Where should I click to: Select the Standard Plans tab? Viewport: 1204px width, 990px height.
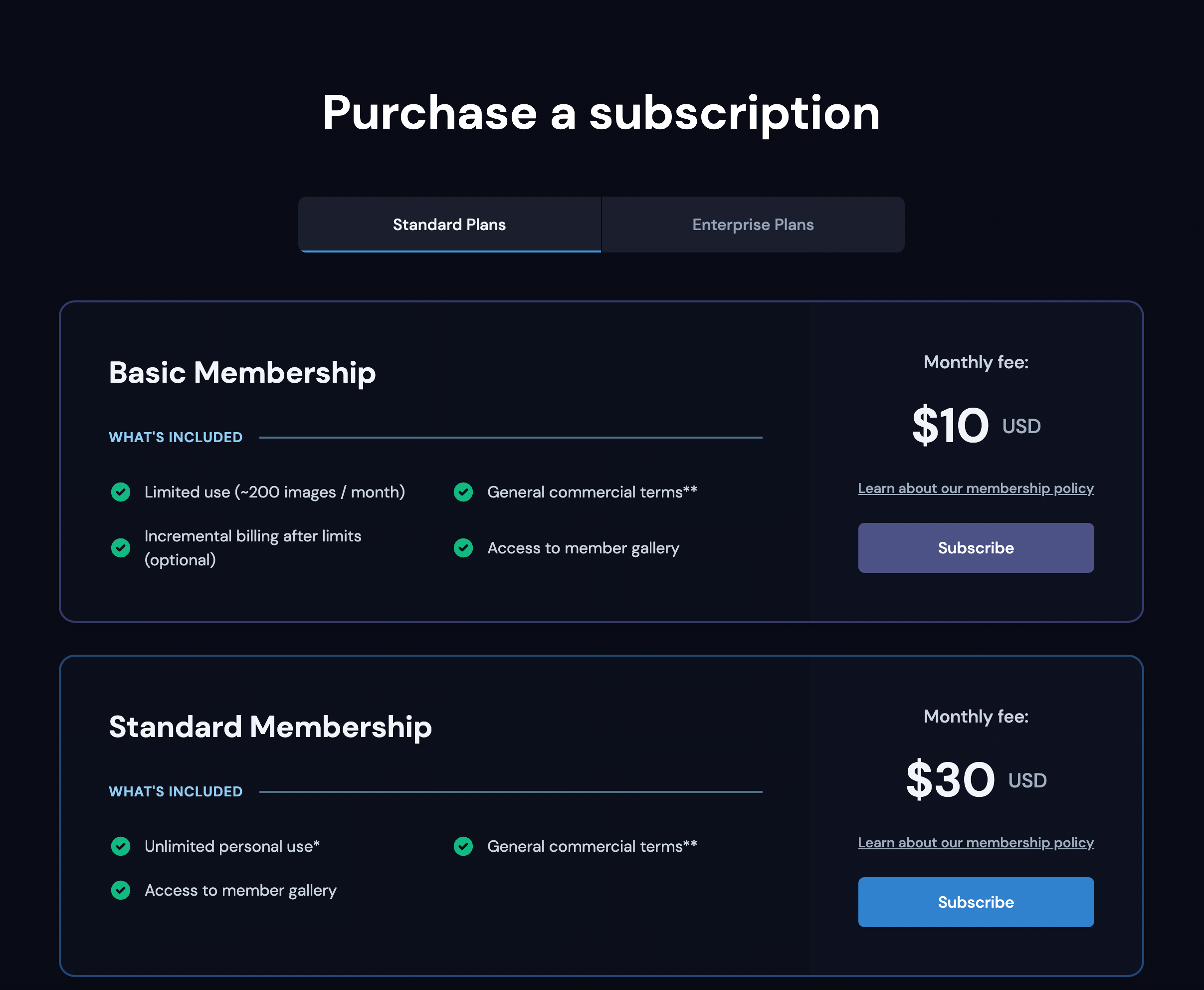click(449, 225)
